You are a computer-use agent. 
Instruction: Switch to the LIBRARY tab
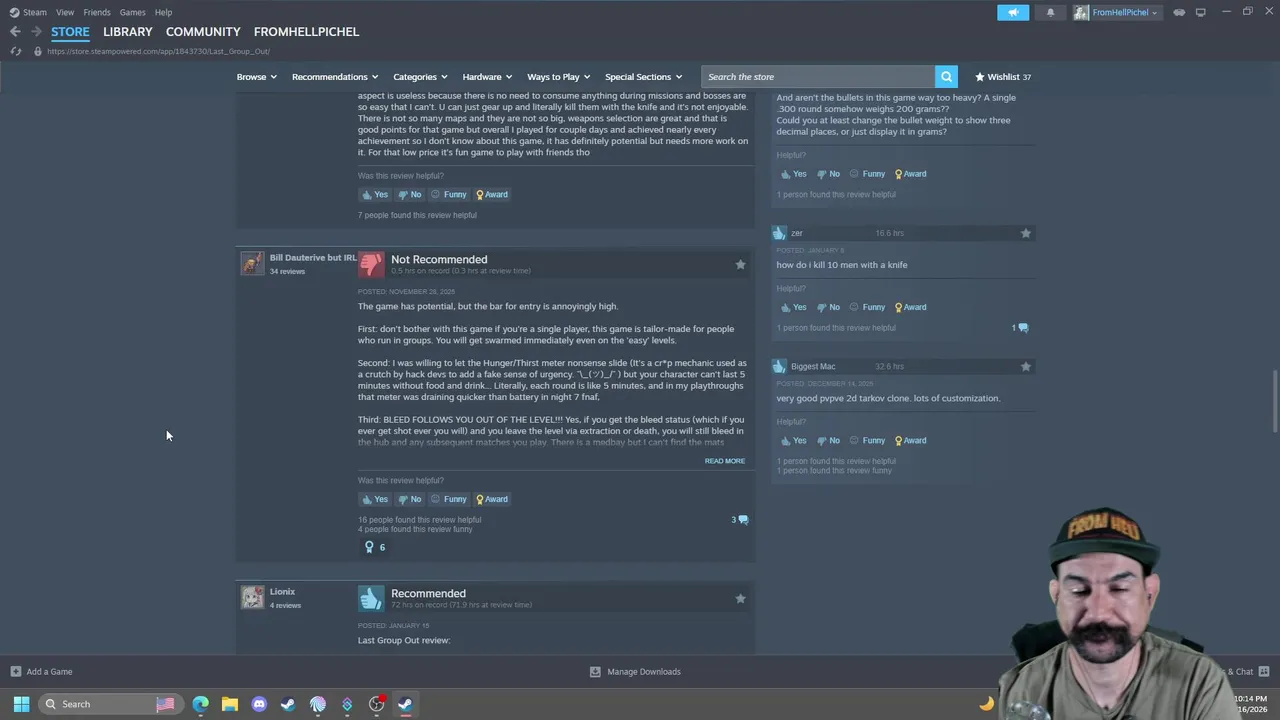coord(128,32)
